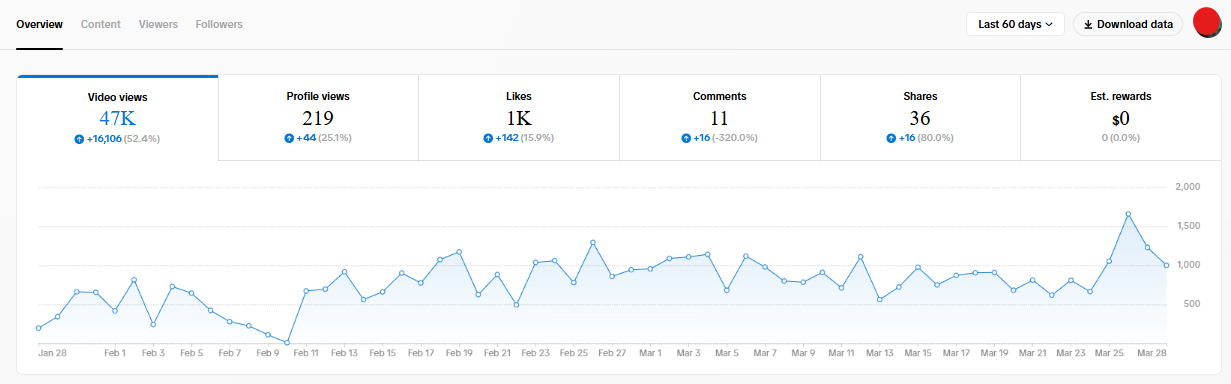Click the 2,000 y-axis label
Screen dimensions: 1231x384
pyautogui.click(x=1187, y=187)
